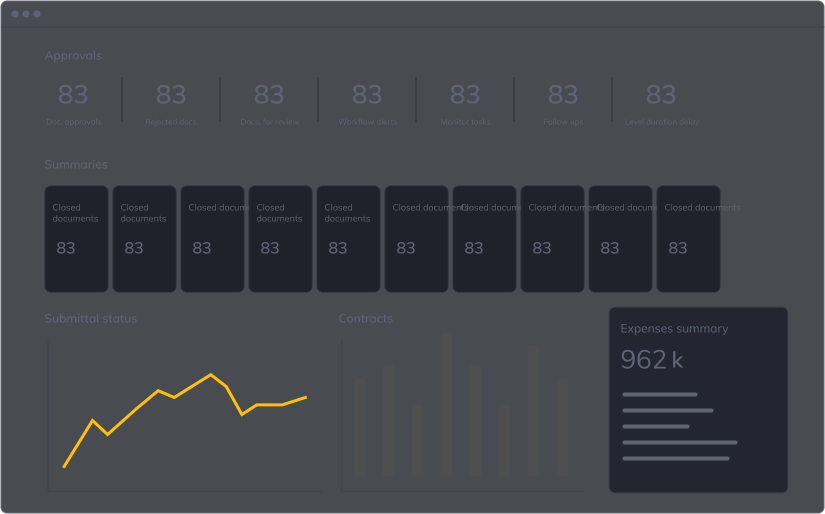The image size is (825, 514).
Task: Select the tallest bar in Contracts chart
Action: (x=446, y=405)
